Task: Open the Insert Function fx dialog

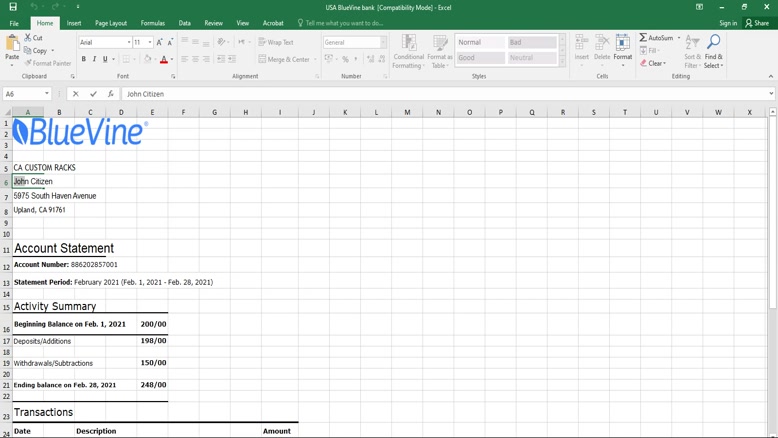Action: (110, 94)
